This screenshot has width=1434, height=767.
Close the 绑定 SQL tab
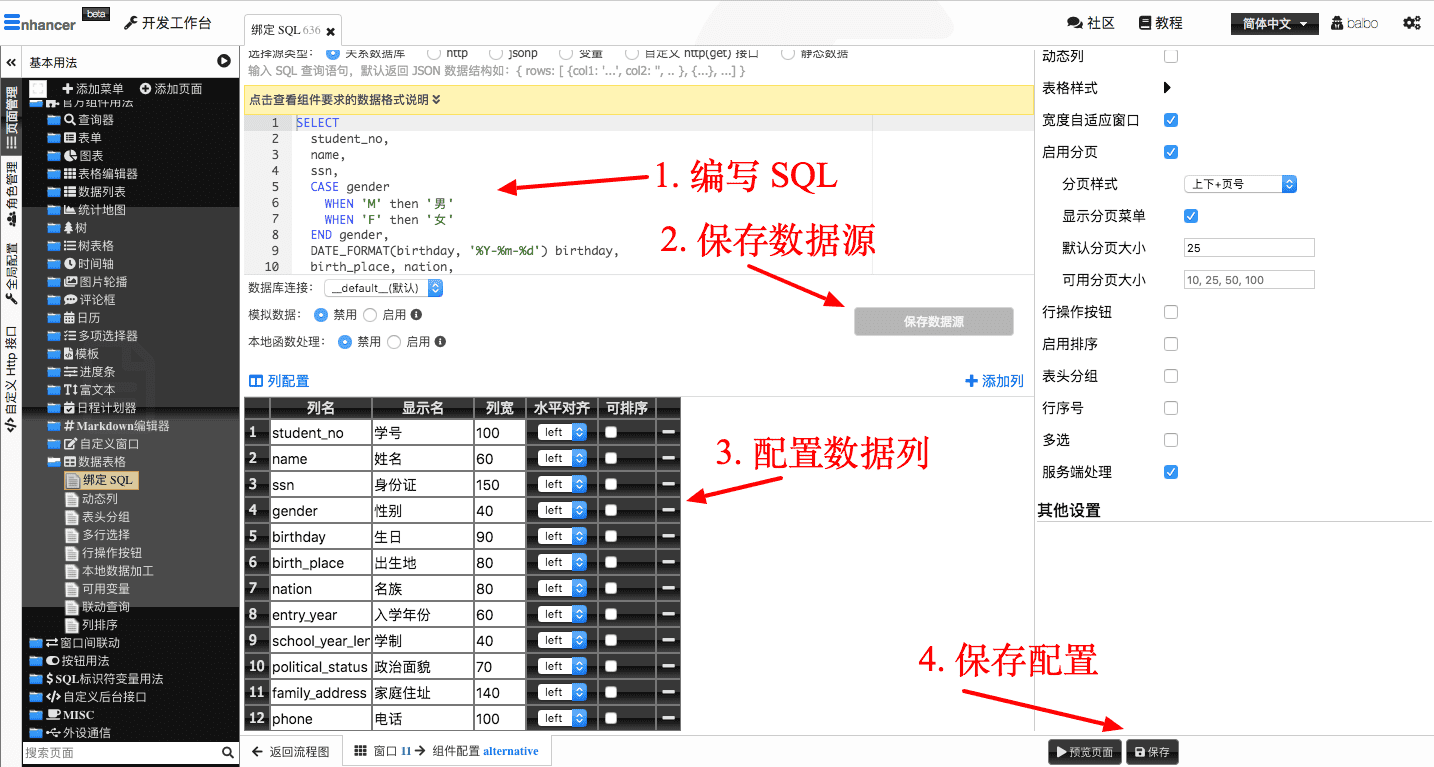(x=331, y=32)
